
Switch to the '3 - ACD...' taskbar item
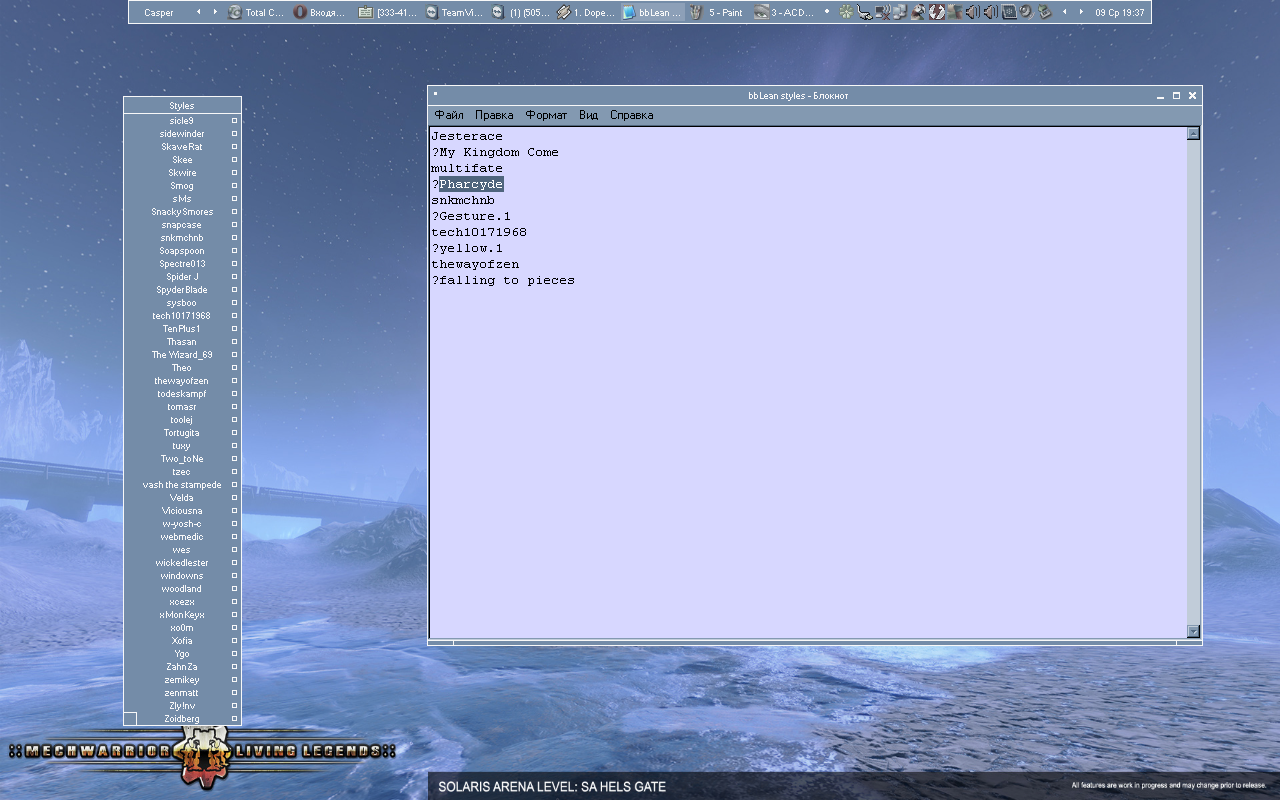click(783, 13)
